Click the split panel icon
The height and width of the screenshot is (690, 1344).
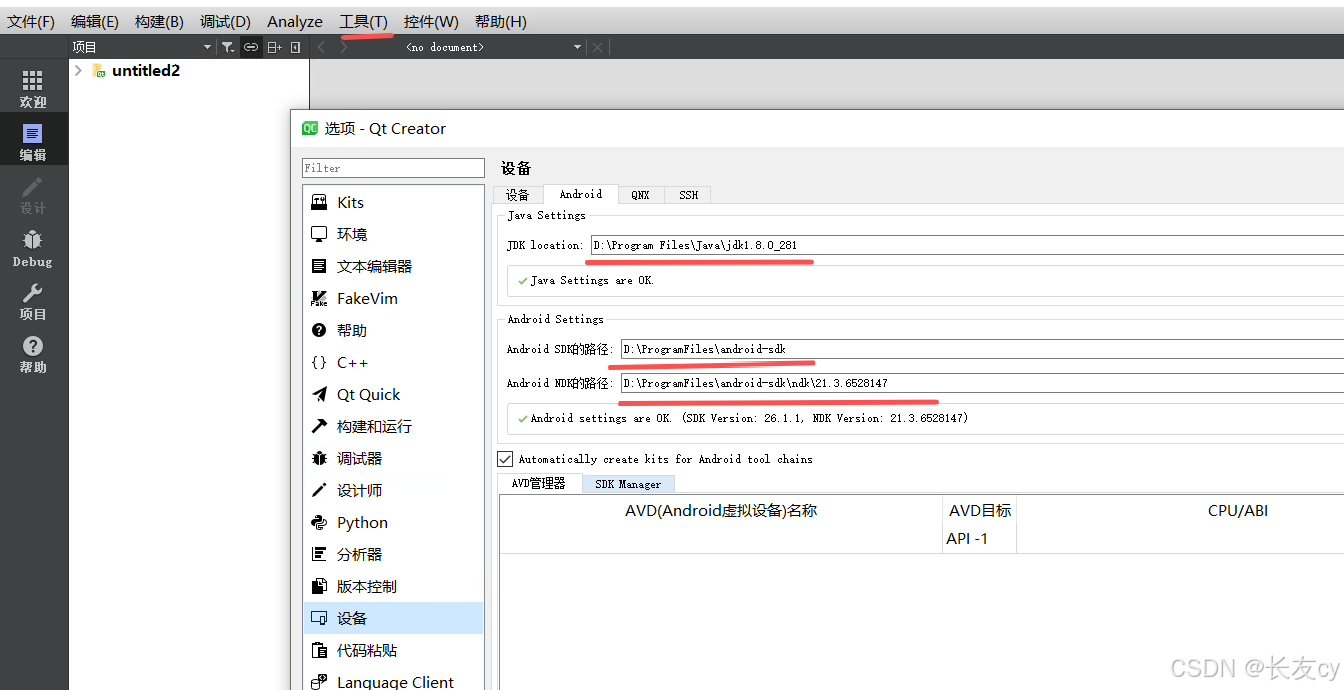pyautogui.click(x=274, y=47)
